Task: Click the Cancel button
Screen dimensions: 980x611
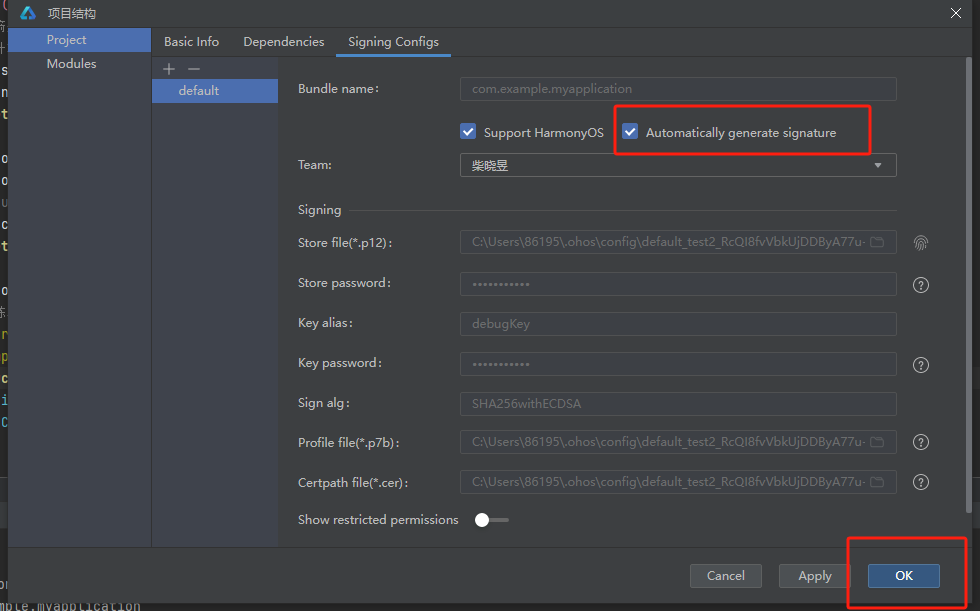Action: pyautogui.click(x=726, y=576)
